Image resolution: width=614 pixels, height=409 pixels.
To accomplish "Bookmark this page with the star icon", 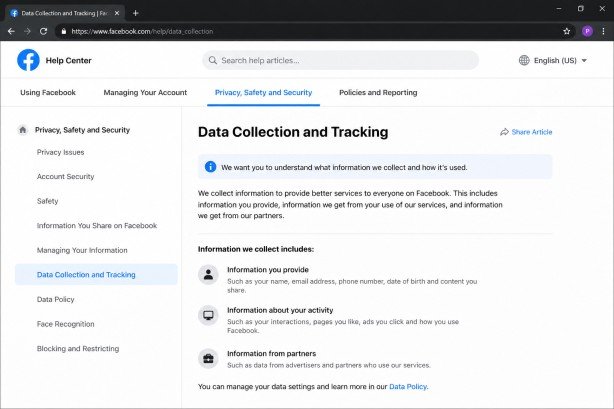I will pos(566,31).
